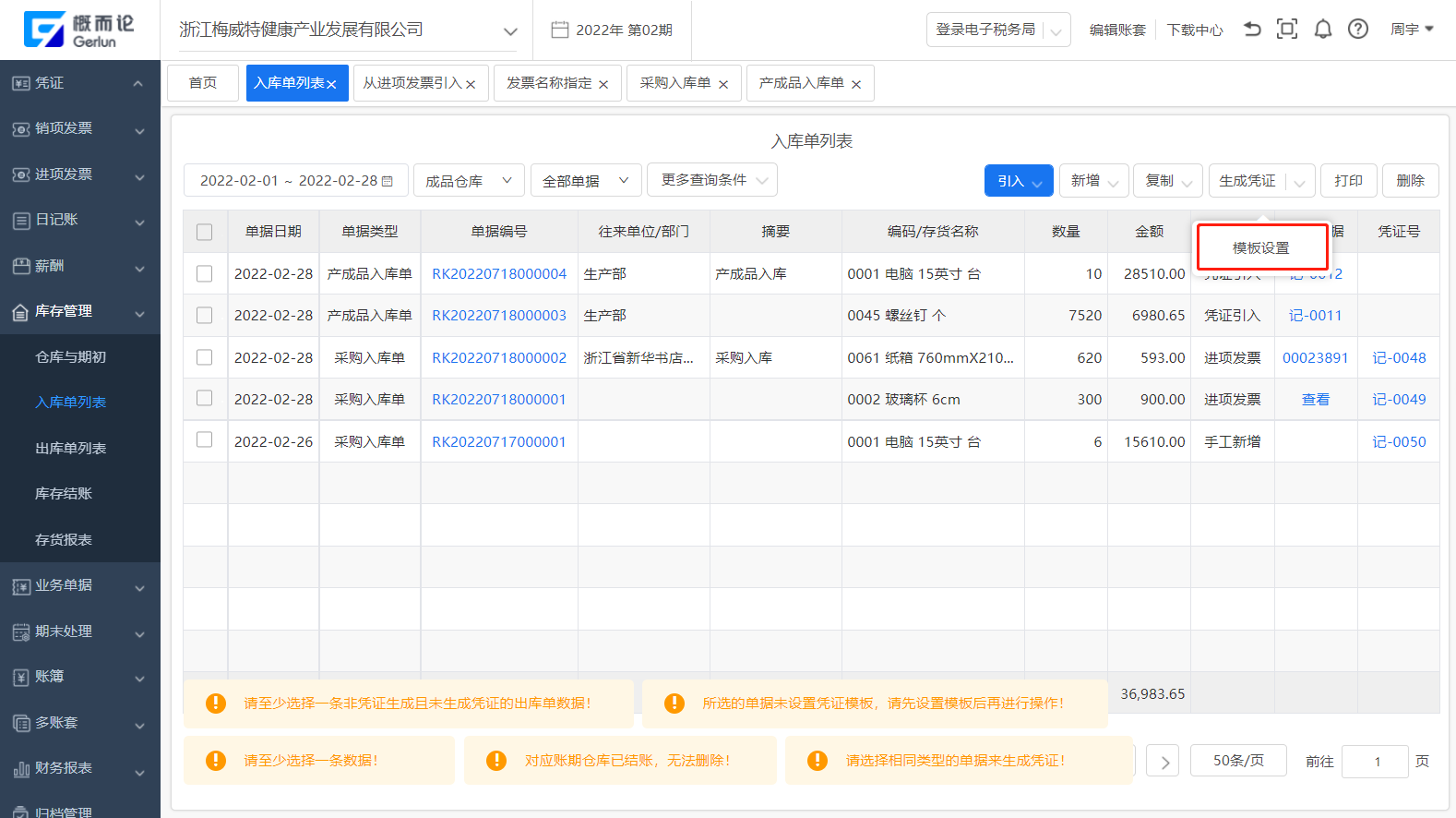Close the 发票名称指定 tab
The image size is (1456, 818).
coord(603,84)
